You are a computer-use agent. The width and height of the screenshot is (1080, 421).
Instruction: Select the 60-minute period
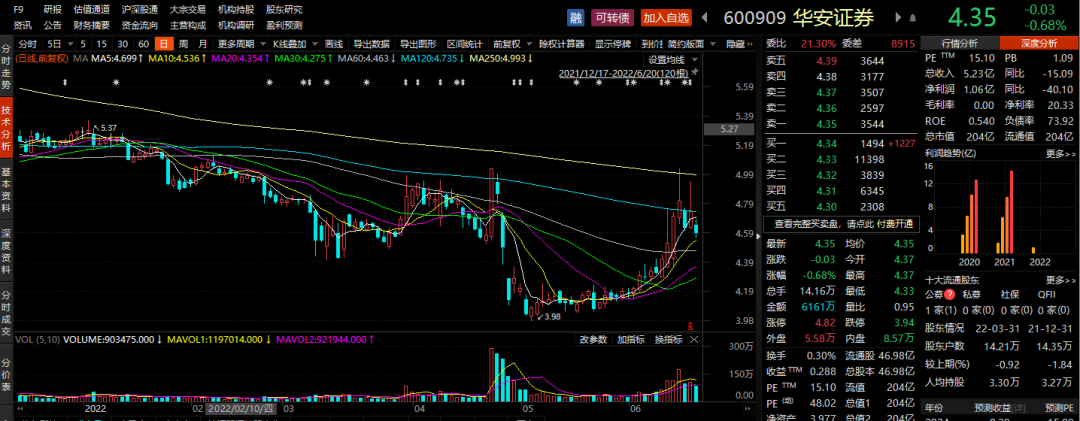(144, 44)
